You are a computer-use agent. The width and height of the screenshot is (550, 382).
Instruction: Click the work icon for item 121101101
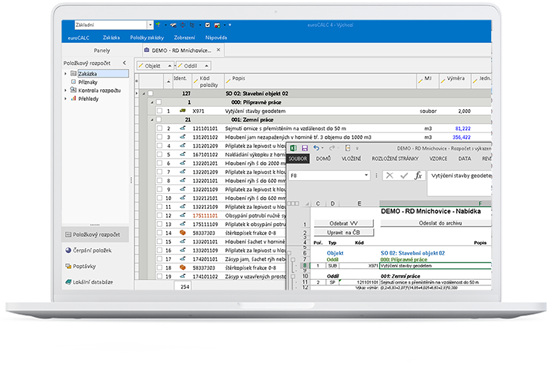182,128
